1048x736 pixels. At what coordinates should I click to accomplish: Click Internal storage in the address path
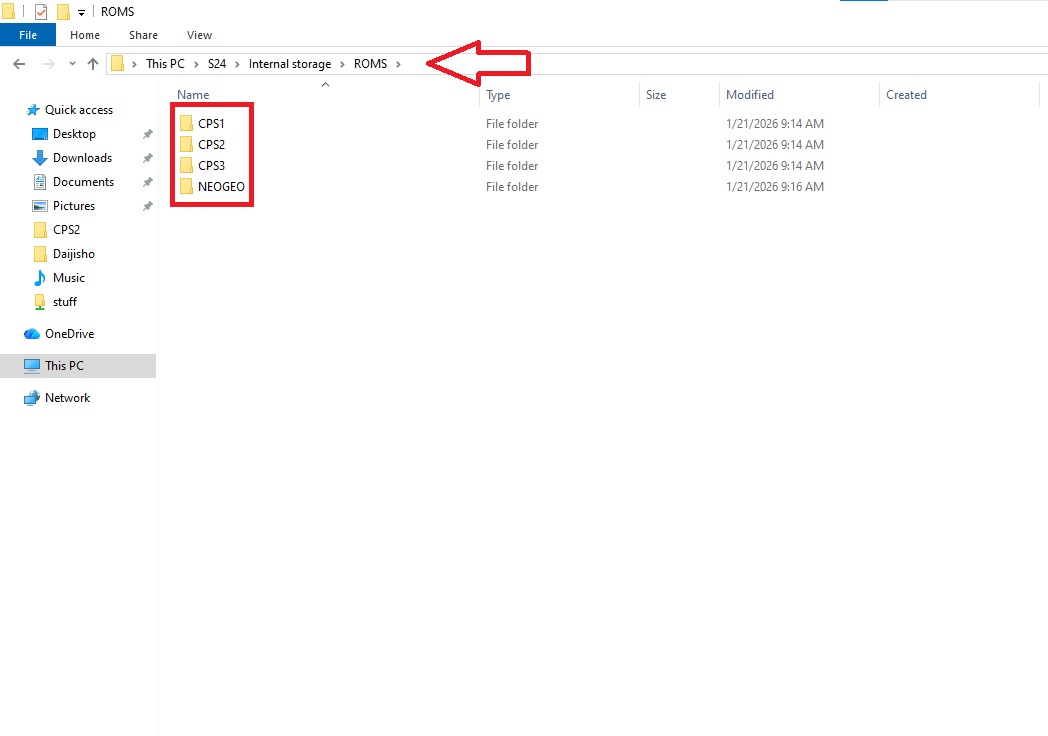[x=289, y=64]
